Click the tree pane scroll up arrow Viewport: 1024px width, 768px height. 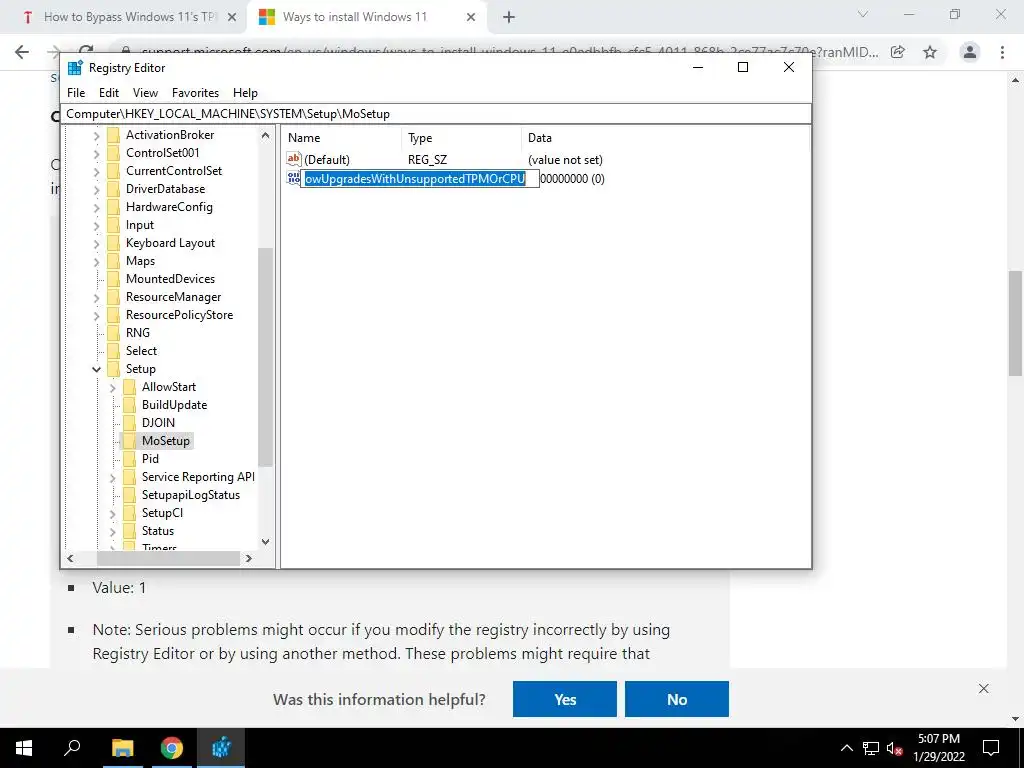click(265, 136)
